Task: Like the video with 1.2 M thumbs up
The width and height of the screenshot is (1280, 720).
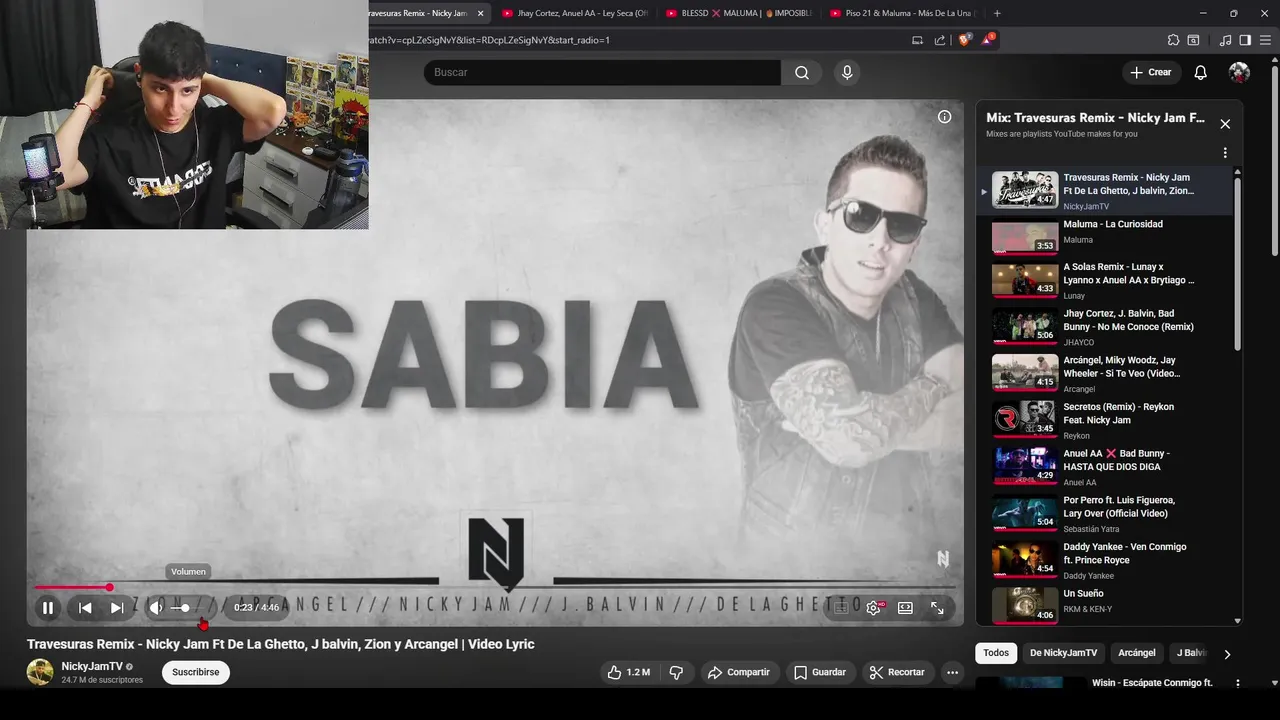Action: coord(628,672)
